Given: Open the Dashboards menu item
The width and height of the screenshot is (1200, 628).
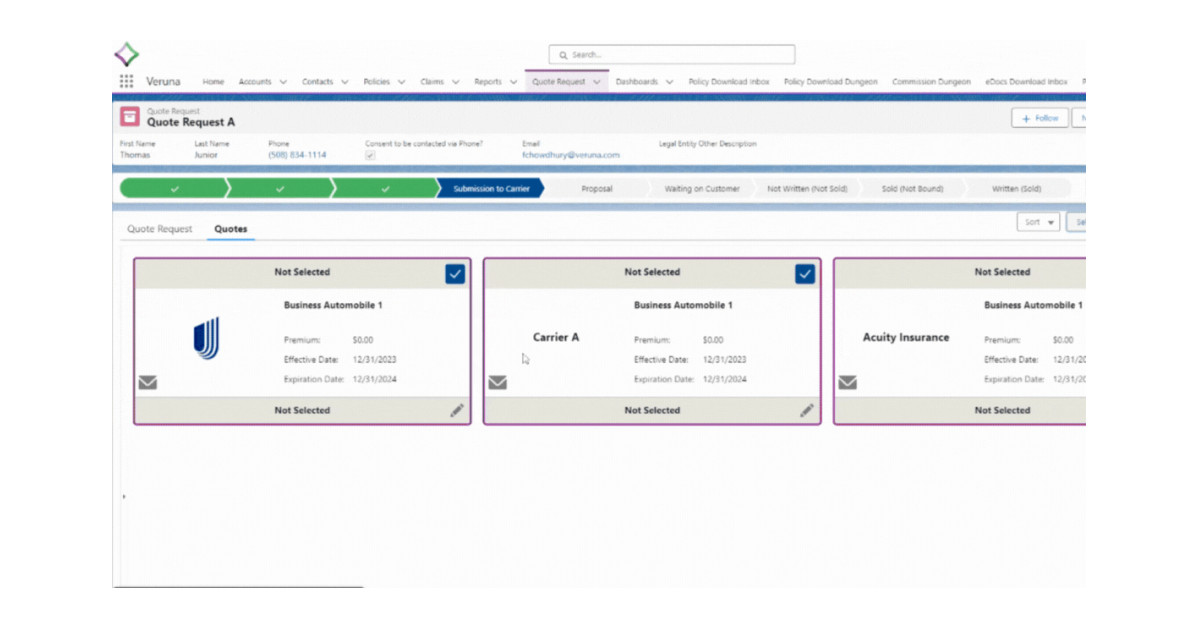Looking at the screenshot, I should coord(637,81).
